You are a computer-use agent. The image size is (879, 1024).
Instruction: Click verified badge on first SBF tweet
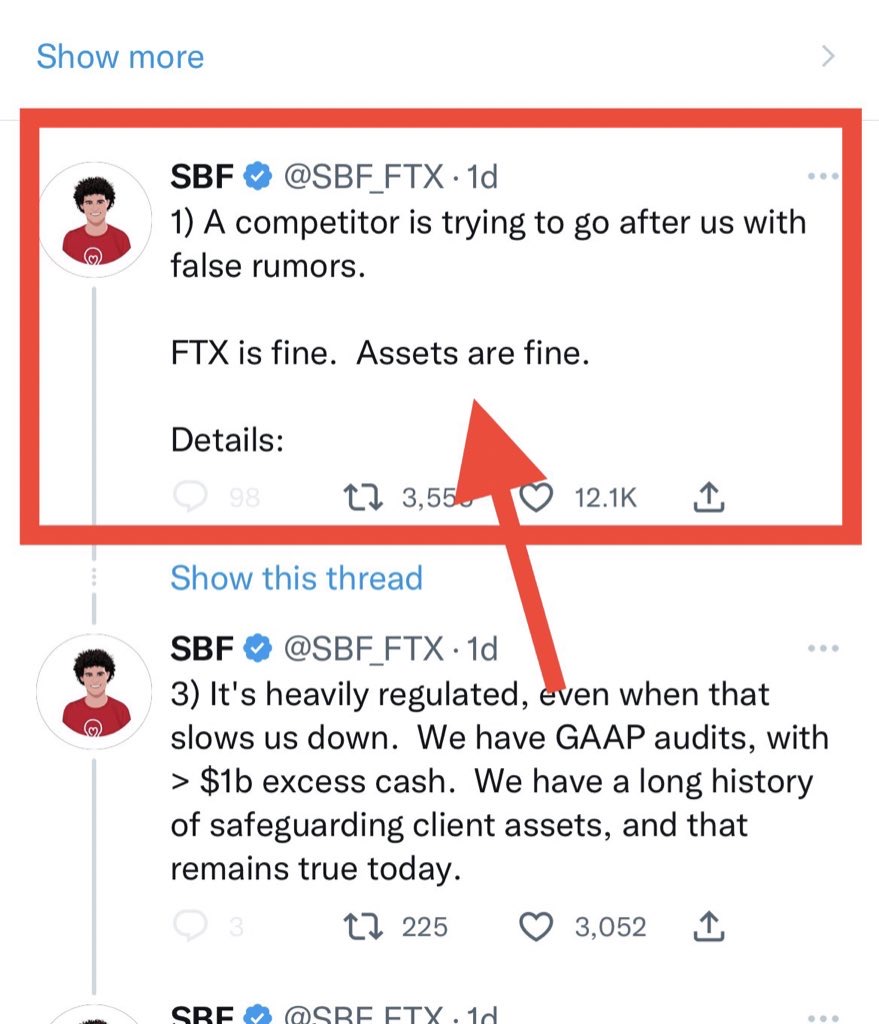[258, 177]
